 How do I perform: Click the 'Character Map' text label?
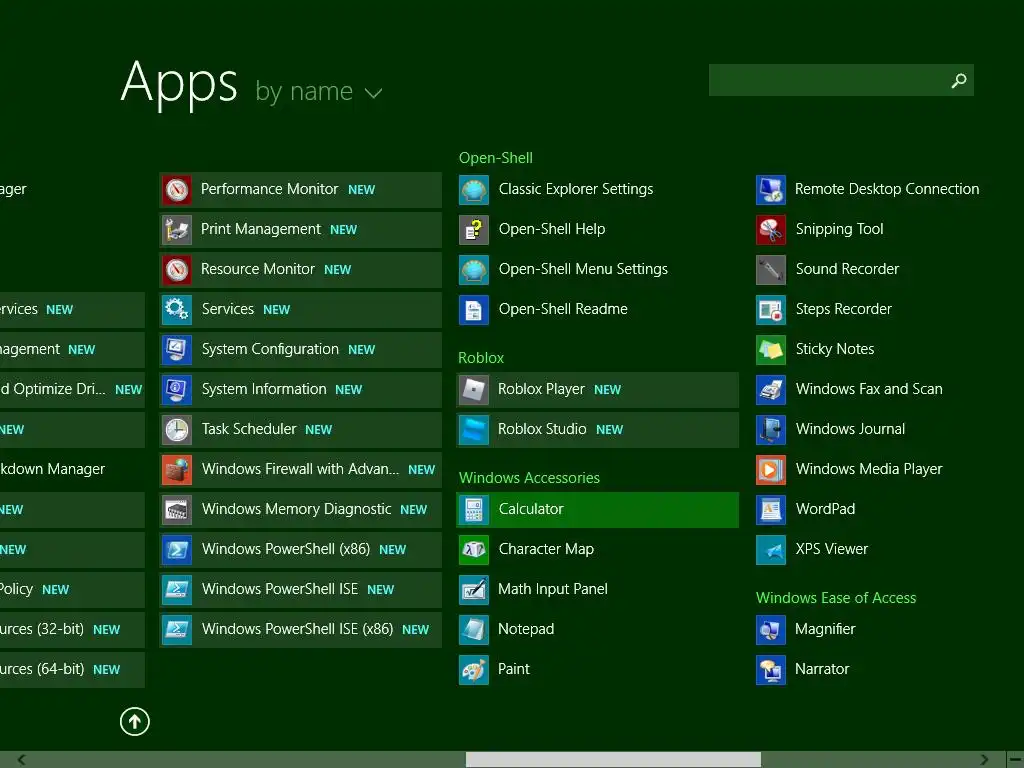(546, 549)
